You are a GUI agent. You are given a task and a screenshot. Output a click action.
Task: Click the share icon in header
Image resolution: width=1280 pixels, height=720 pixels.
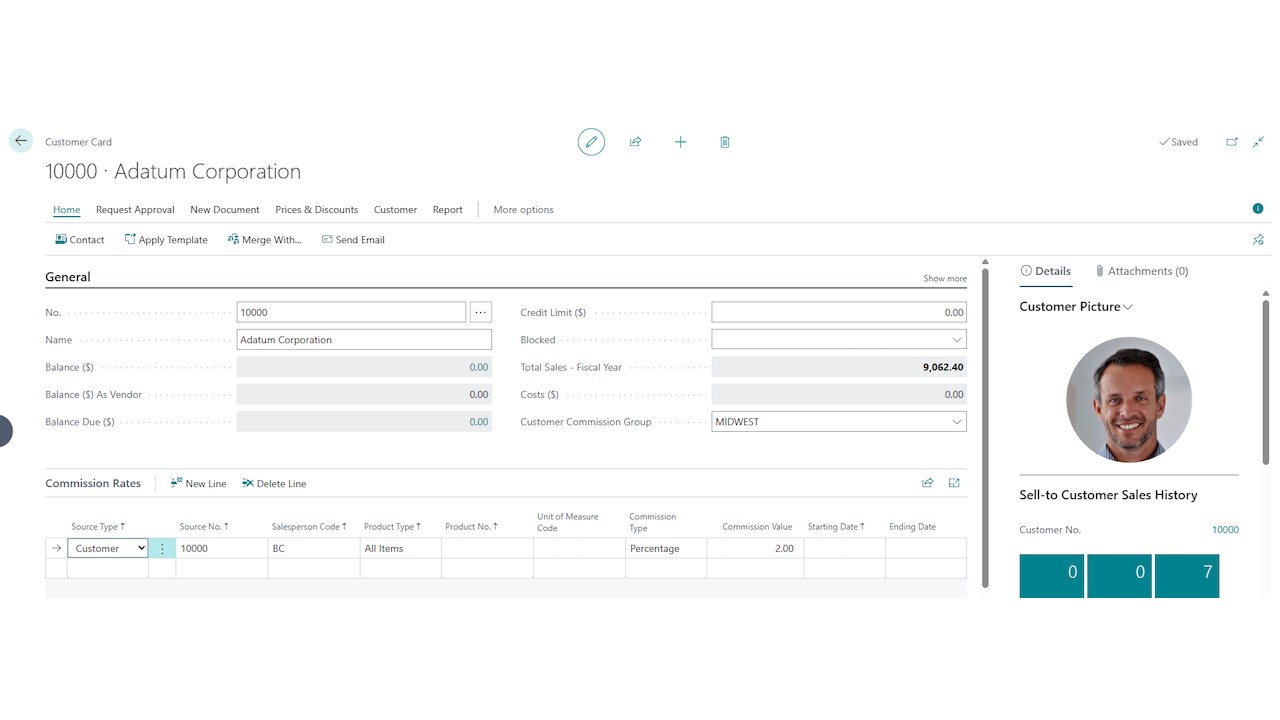[635, 142]
